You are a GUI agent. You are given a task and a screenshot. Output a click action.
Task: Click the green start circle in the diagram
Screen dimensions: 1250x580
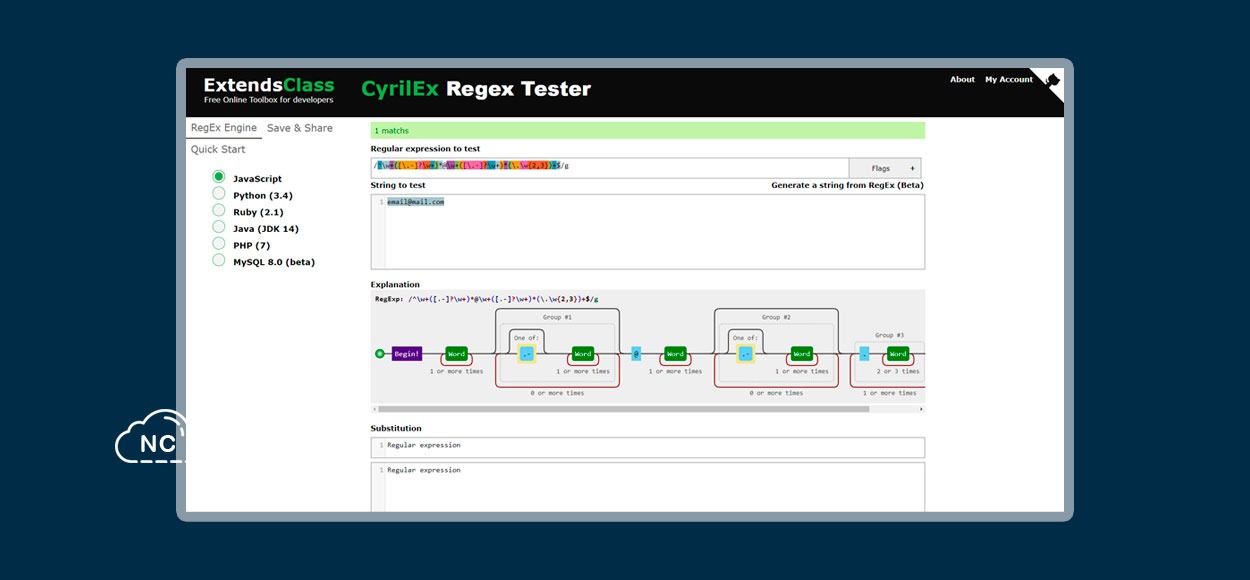pos(379,354)
